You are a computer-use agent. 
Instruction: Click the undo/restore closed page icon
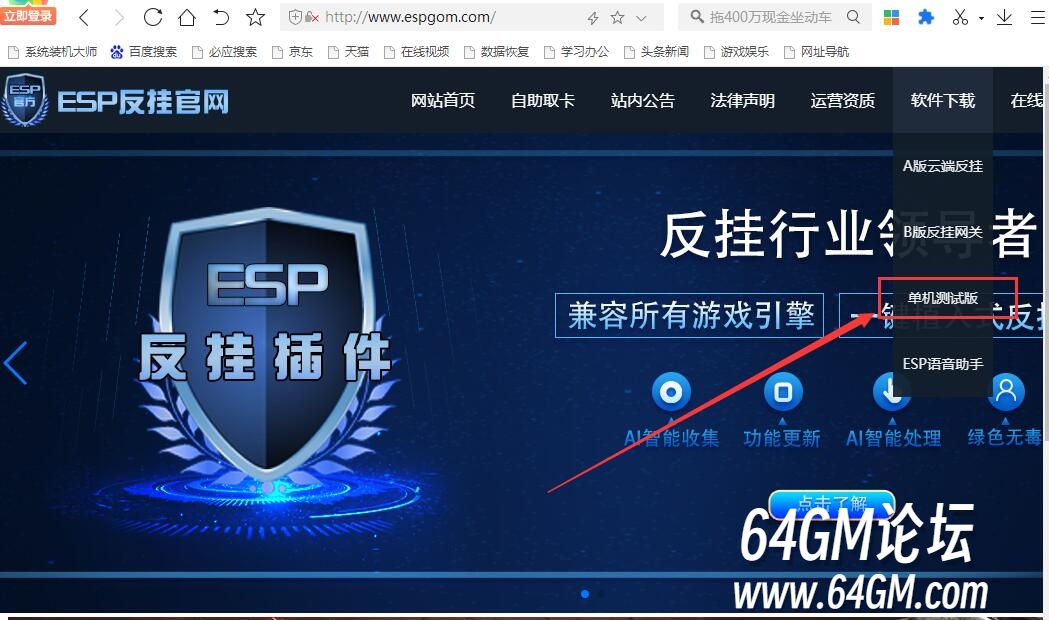pyautogui.click(x=221, y=17)
